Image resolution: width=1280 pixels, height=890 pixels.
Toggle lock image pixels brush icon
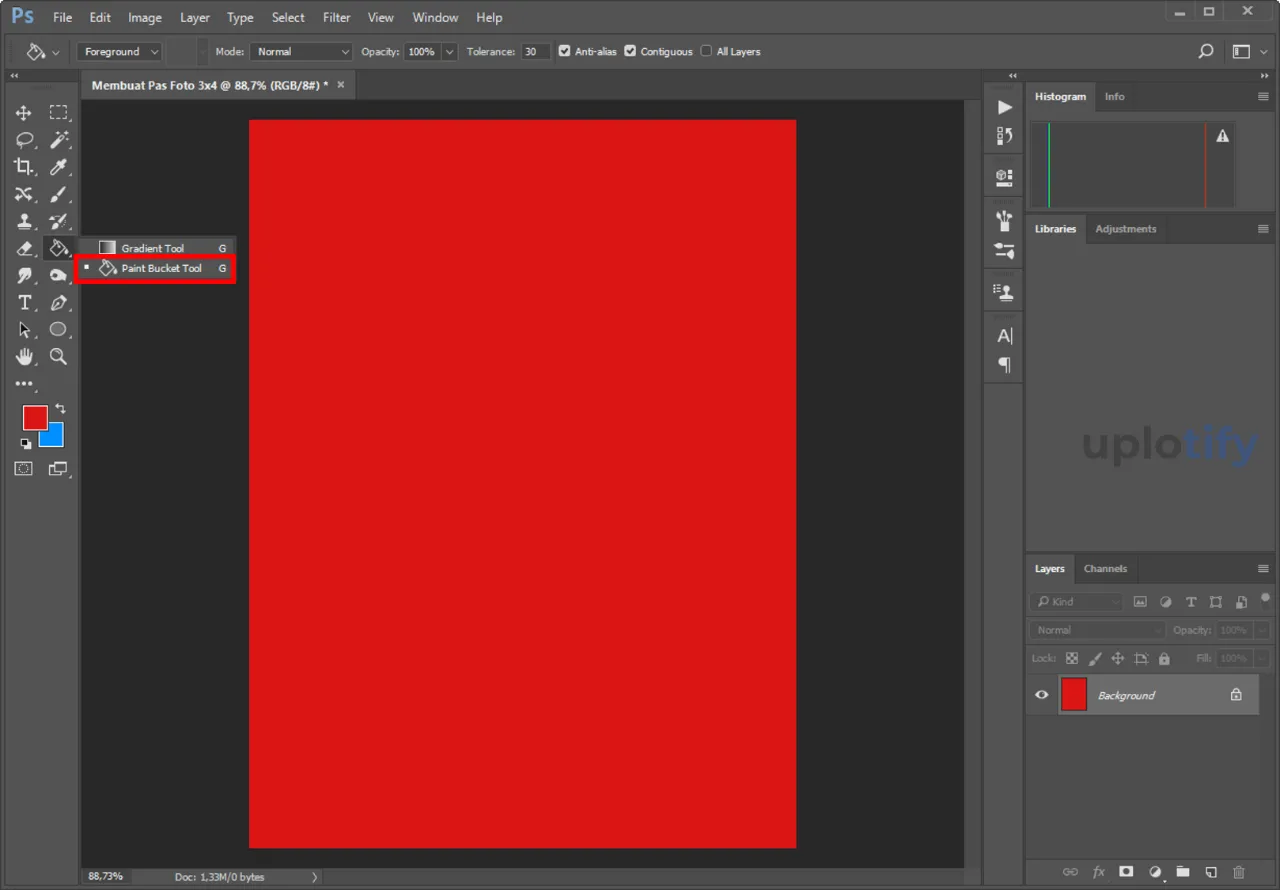click(1095, 658)
